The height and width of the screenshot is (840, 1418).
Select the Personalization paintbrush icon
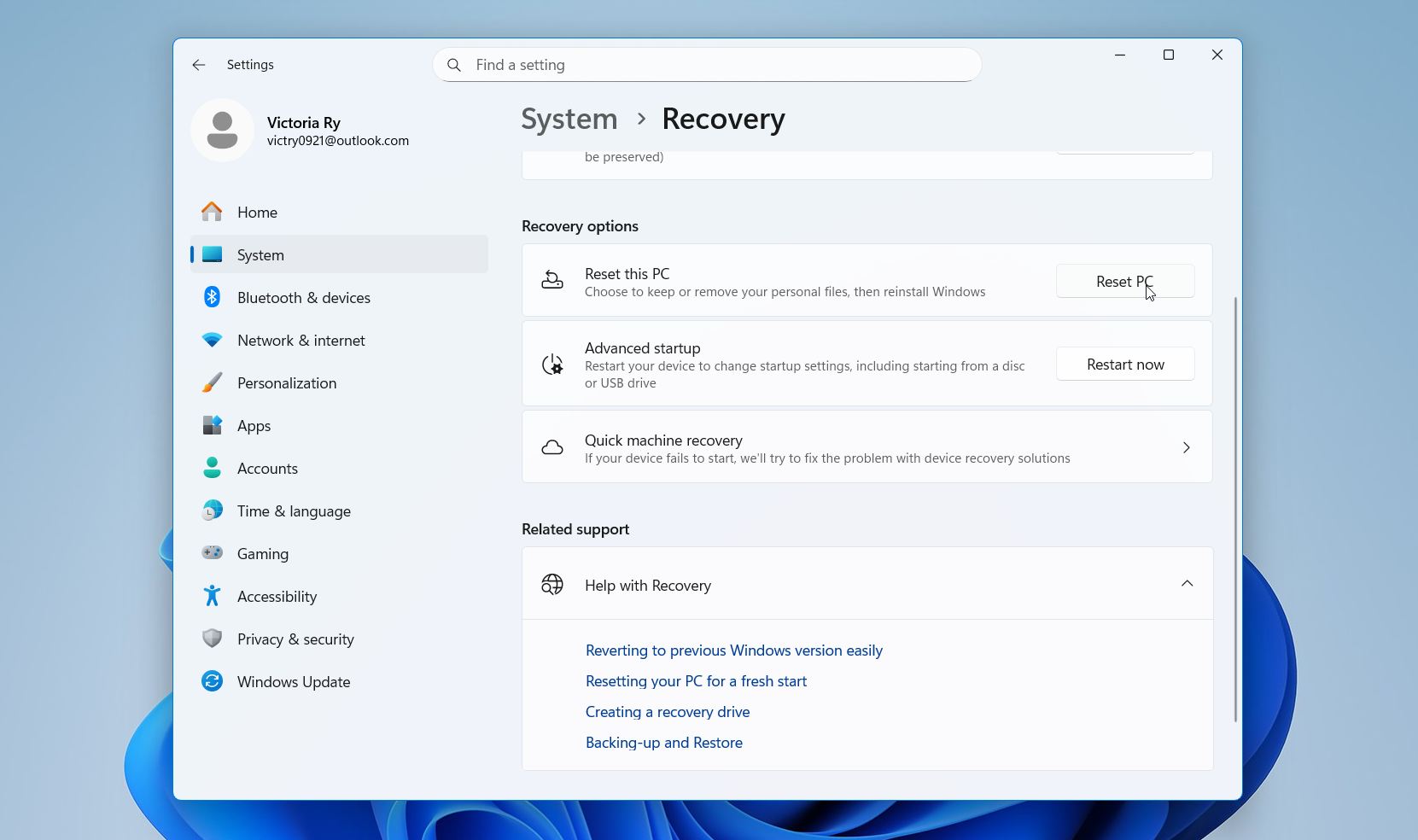(212, 382)
